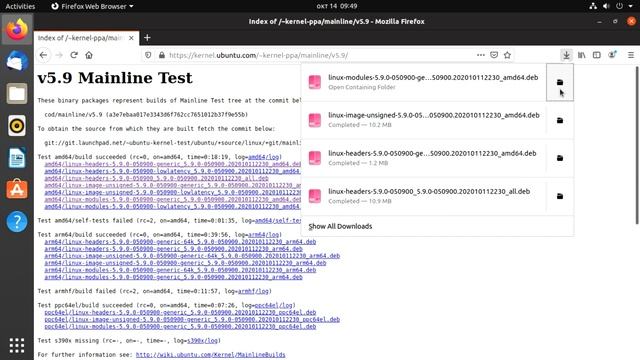Image resolution: width=640 pixels, height=360 pixels.
Task: Open the linux-modules deb download entry
Action: [424, 82]
